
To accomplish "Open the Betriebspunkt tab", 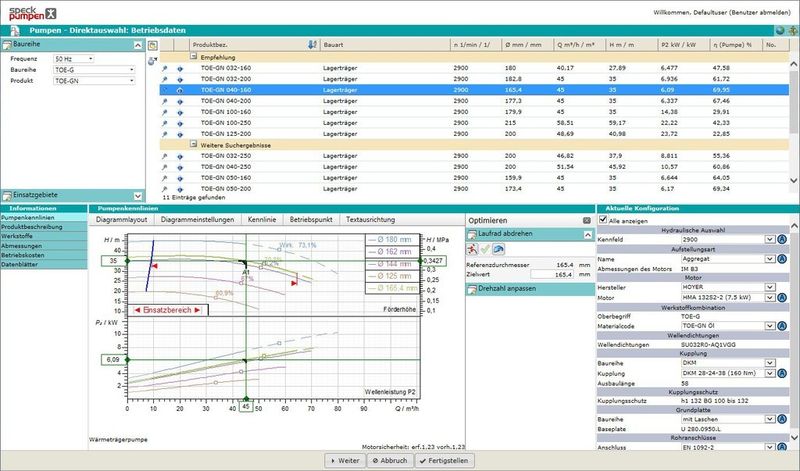I will [311, 219].
